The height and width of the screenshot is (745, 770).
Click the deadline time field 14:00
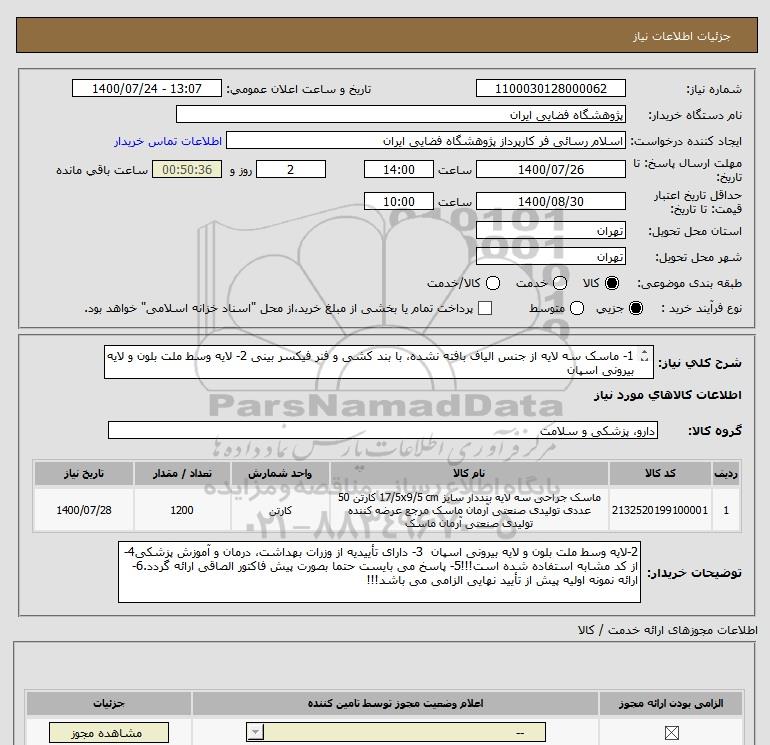(399, 169)
